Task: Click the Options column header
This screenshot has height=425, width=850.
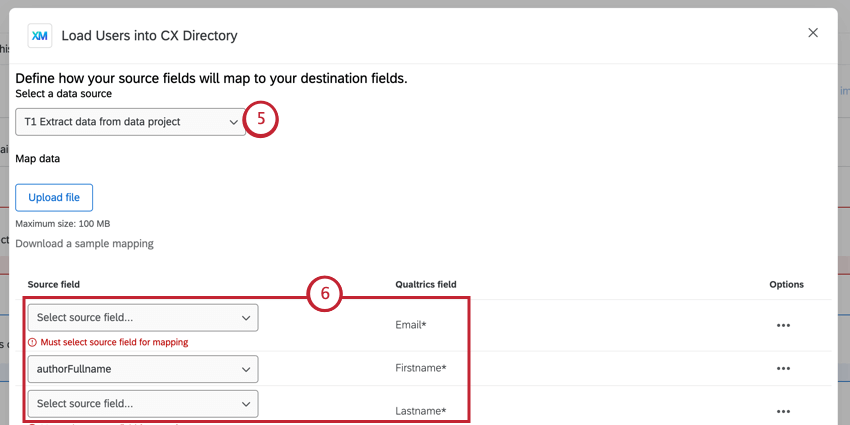Action: (786, 284)
